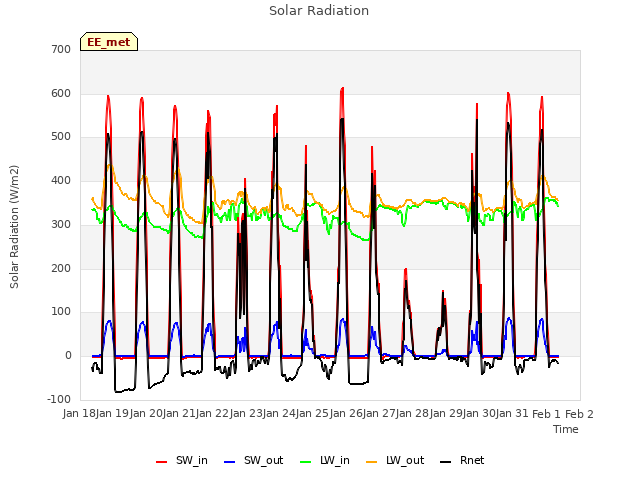
Task: Toggle the Rnet legend entry
Action: tap(462, 460)
